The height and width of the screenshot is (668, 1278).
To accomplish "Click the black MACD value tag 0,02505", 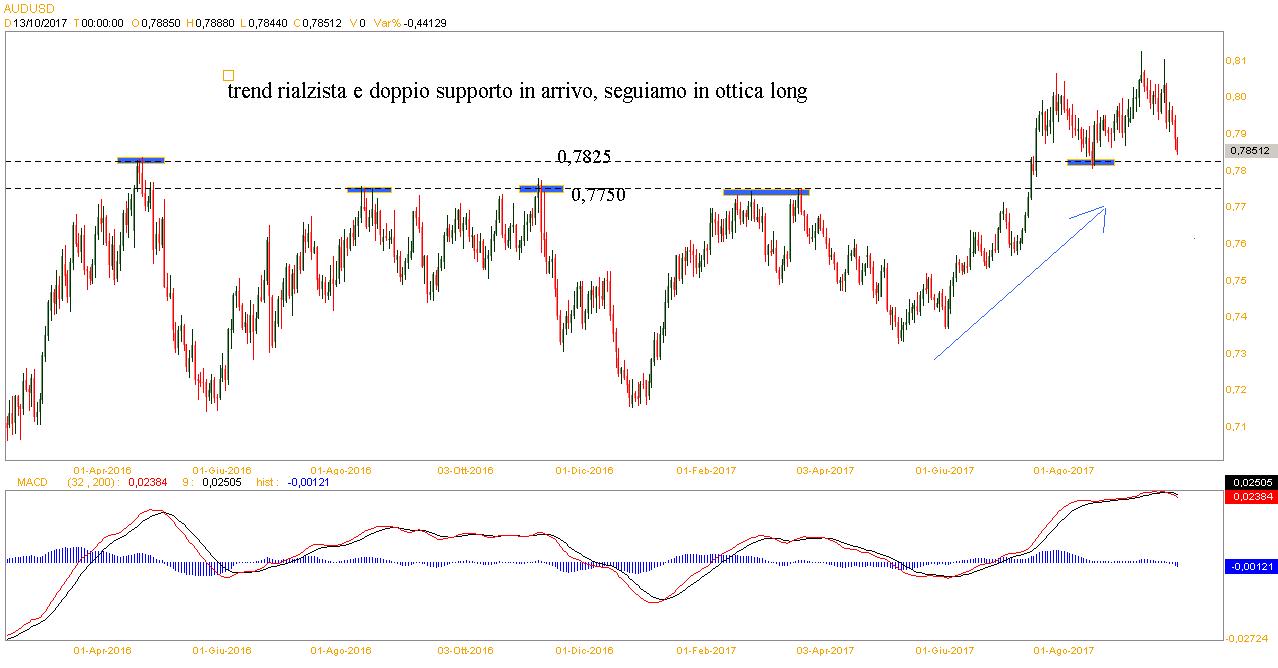I will click(x=1250, y=482).
